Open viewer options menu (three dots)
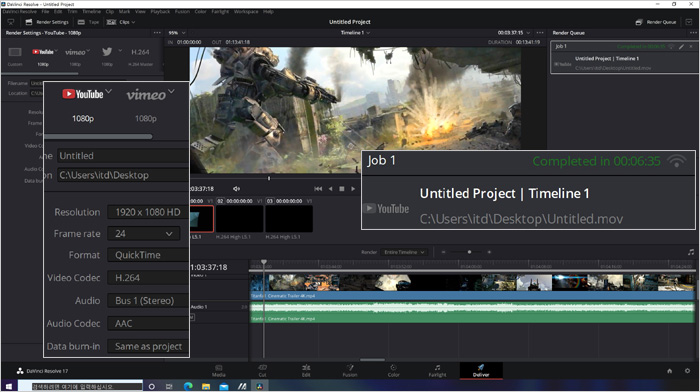This screenshot has height=392, width=700. click(540, 33)
